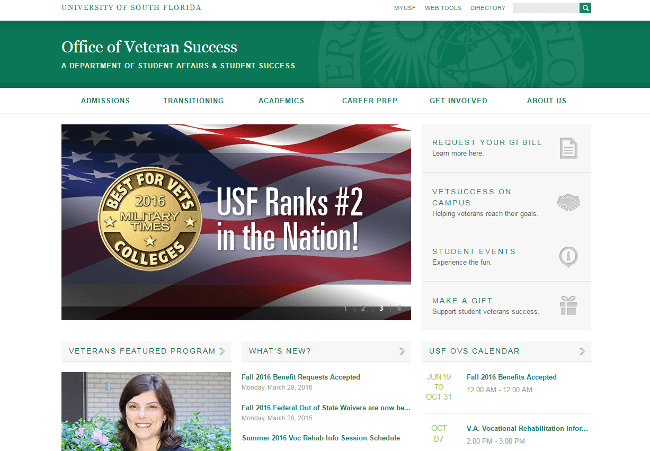Viewport: 650px width, 451px height.
Task: Click the featured program woman photo
Action: (146, 411)
